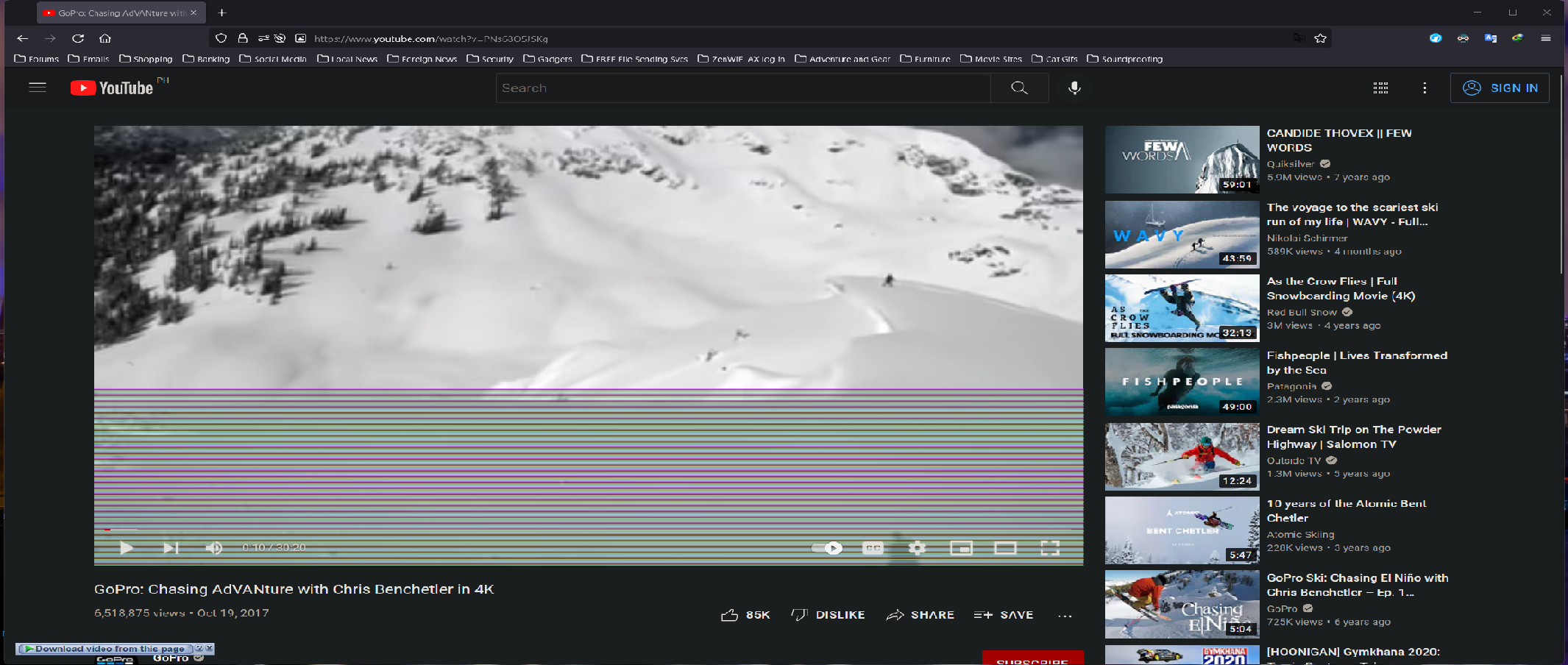Like the video (85K thumbs up)
The image size is (1568, 665).
745,615
